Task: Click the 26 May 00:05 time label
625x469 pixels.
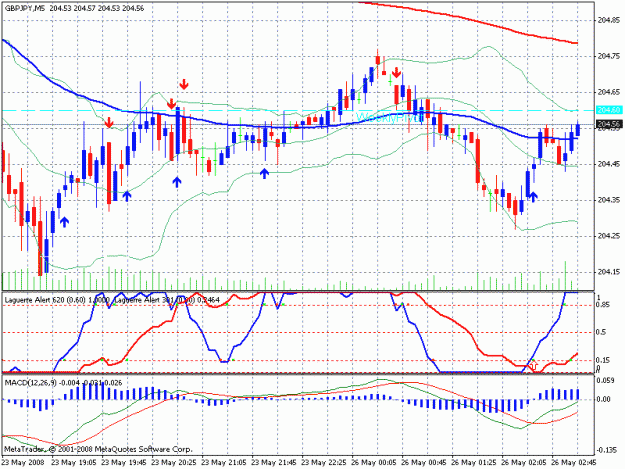Action: point(374,463)
